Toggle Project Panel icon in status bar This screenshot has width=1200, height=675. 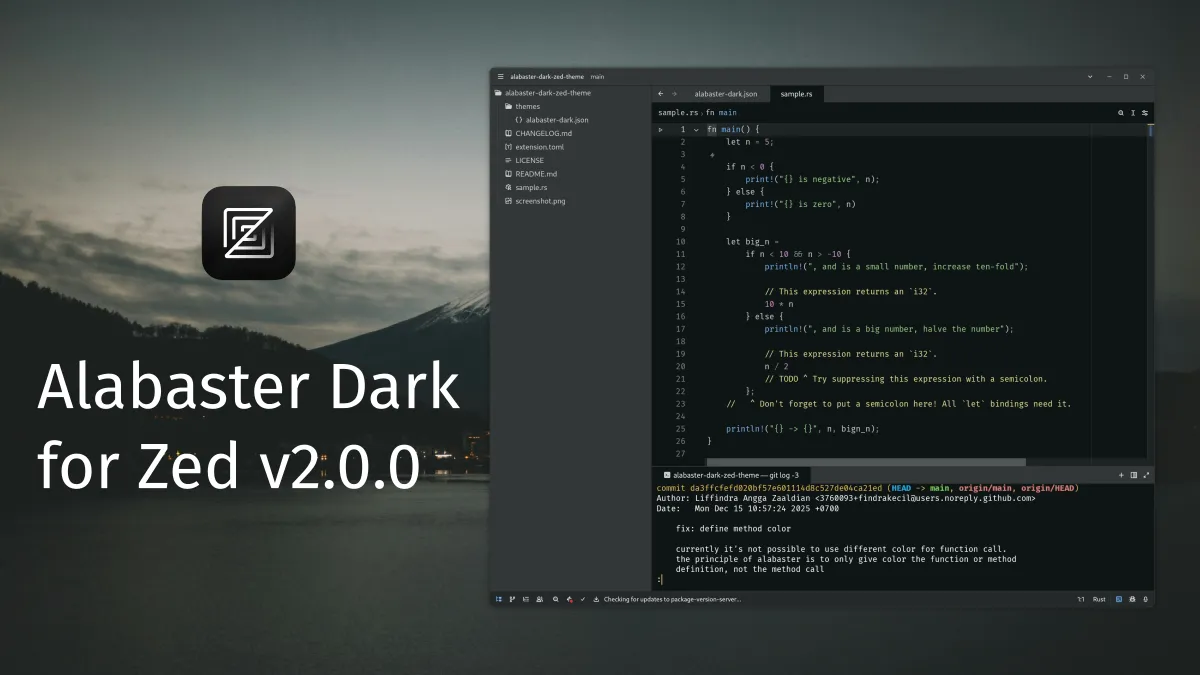[x=499, y=599]
